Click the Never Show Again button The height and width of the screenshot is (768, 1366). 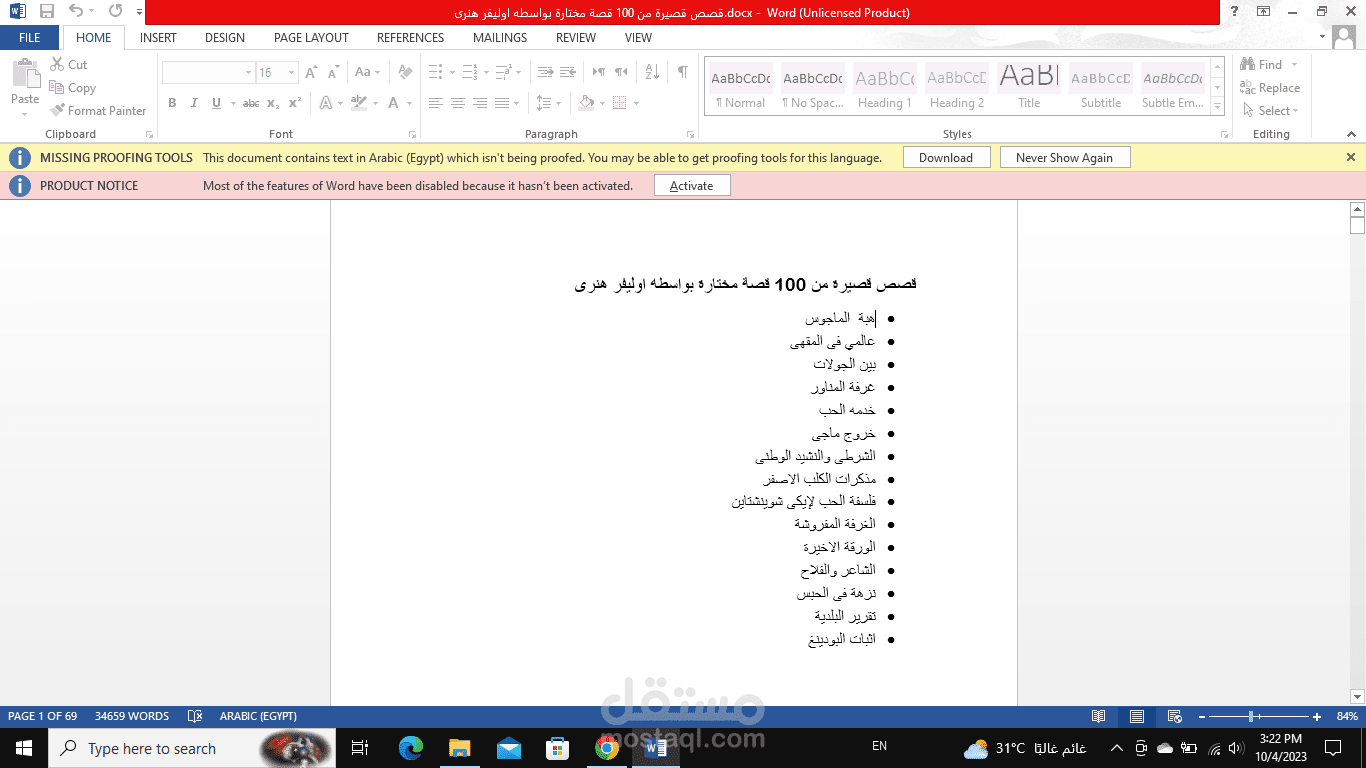click(1064, 158)
